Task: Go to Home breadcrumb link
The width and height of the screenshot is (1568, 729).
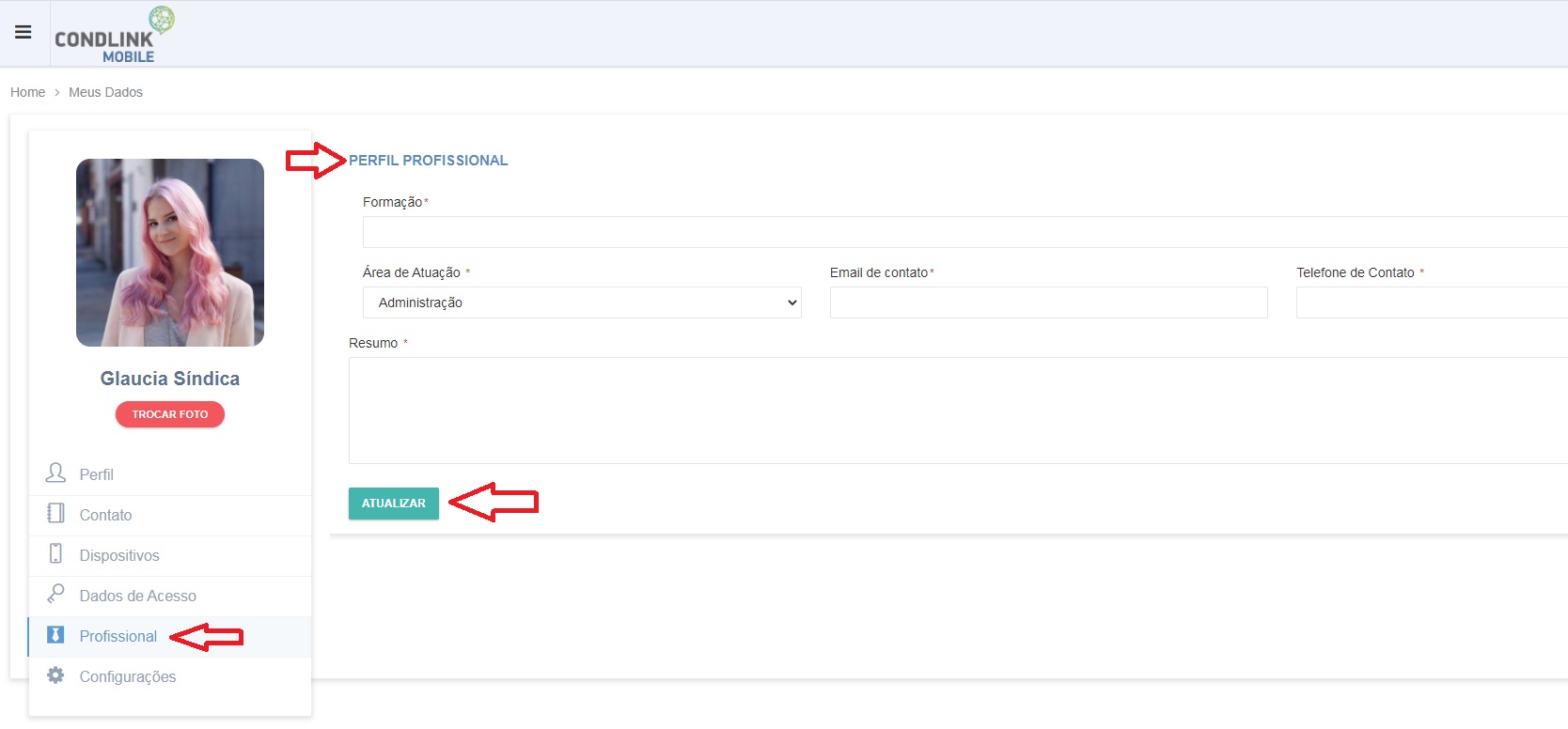Action: 27,92
